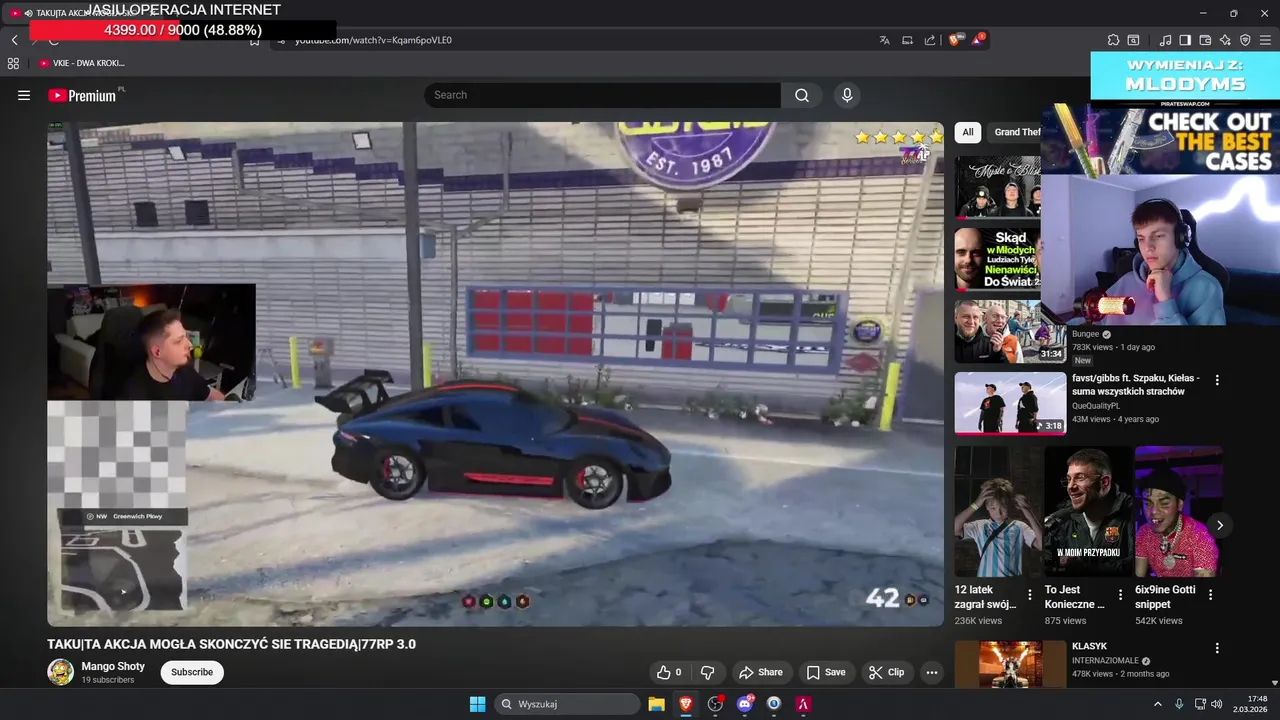Go back with the browser back arrow
1280x720 pixels.
pos(14,40)
